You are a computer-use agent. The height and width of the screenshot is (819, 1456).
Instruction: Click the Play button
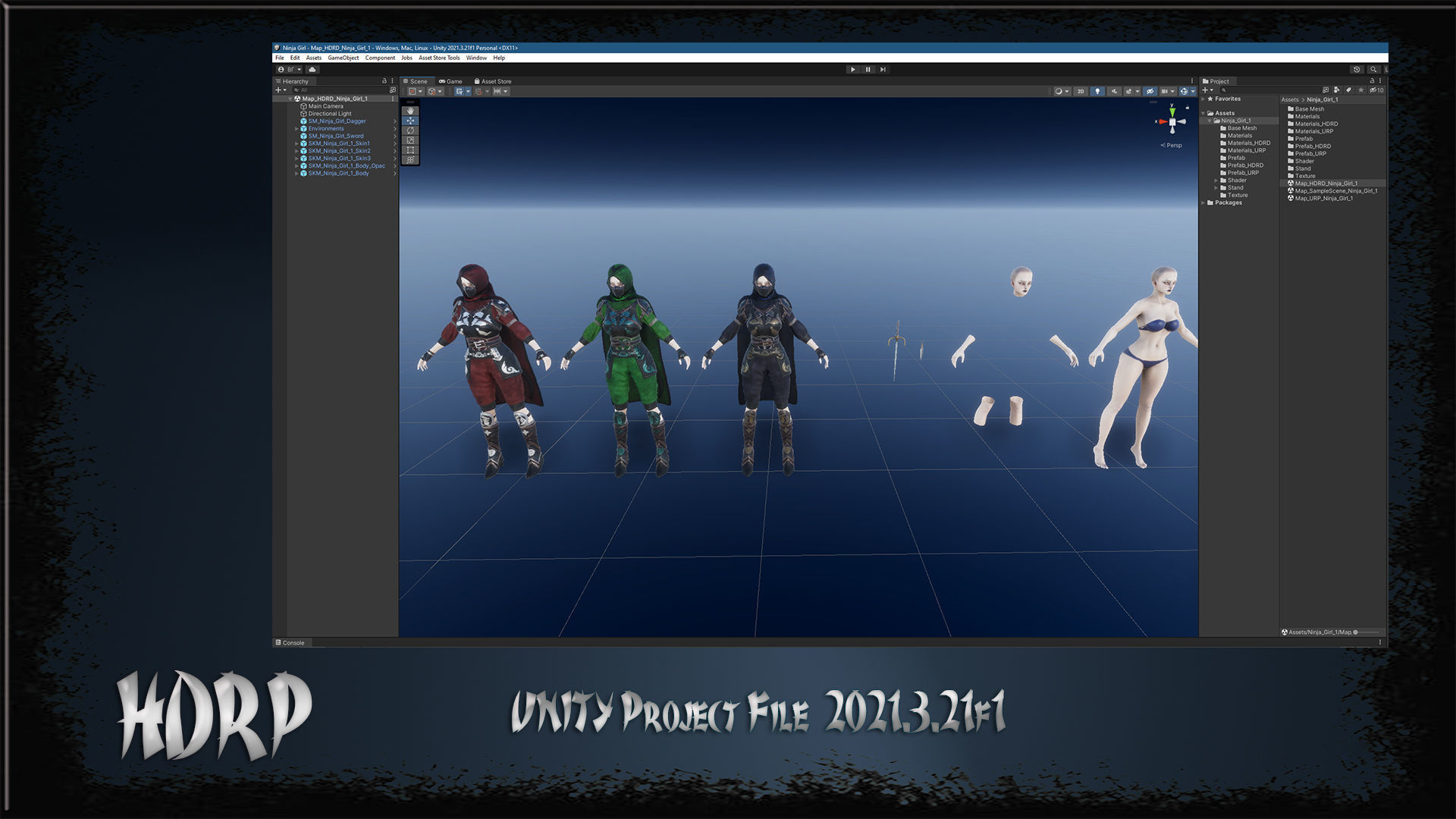pos(852,70)
